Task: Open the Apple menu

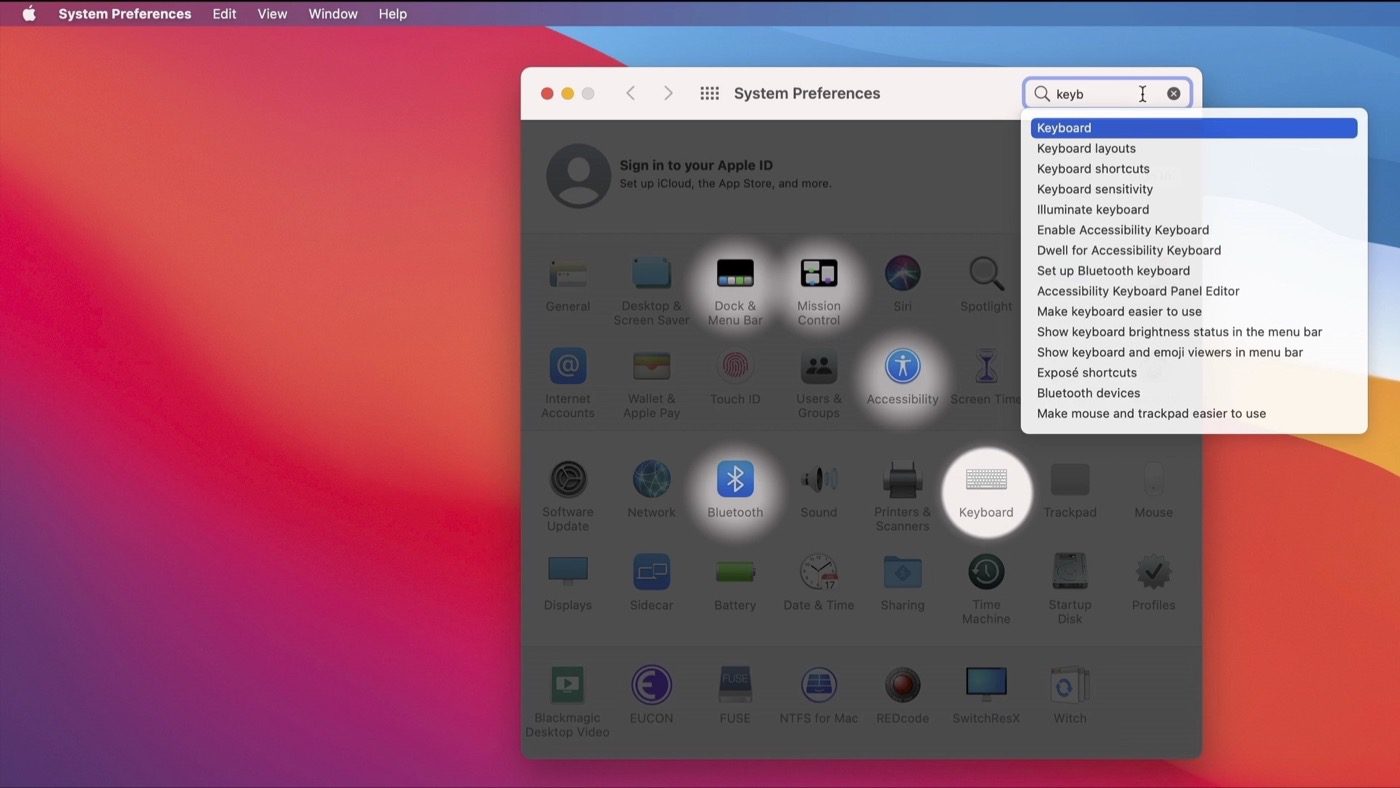Action: 29,14
